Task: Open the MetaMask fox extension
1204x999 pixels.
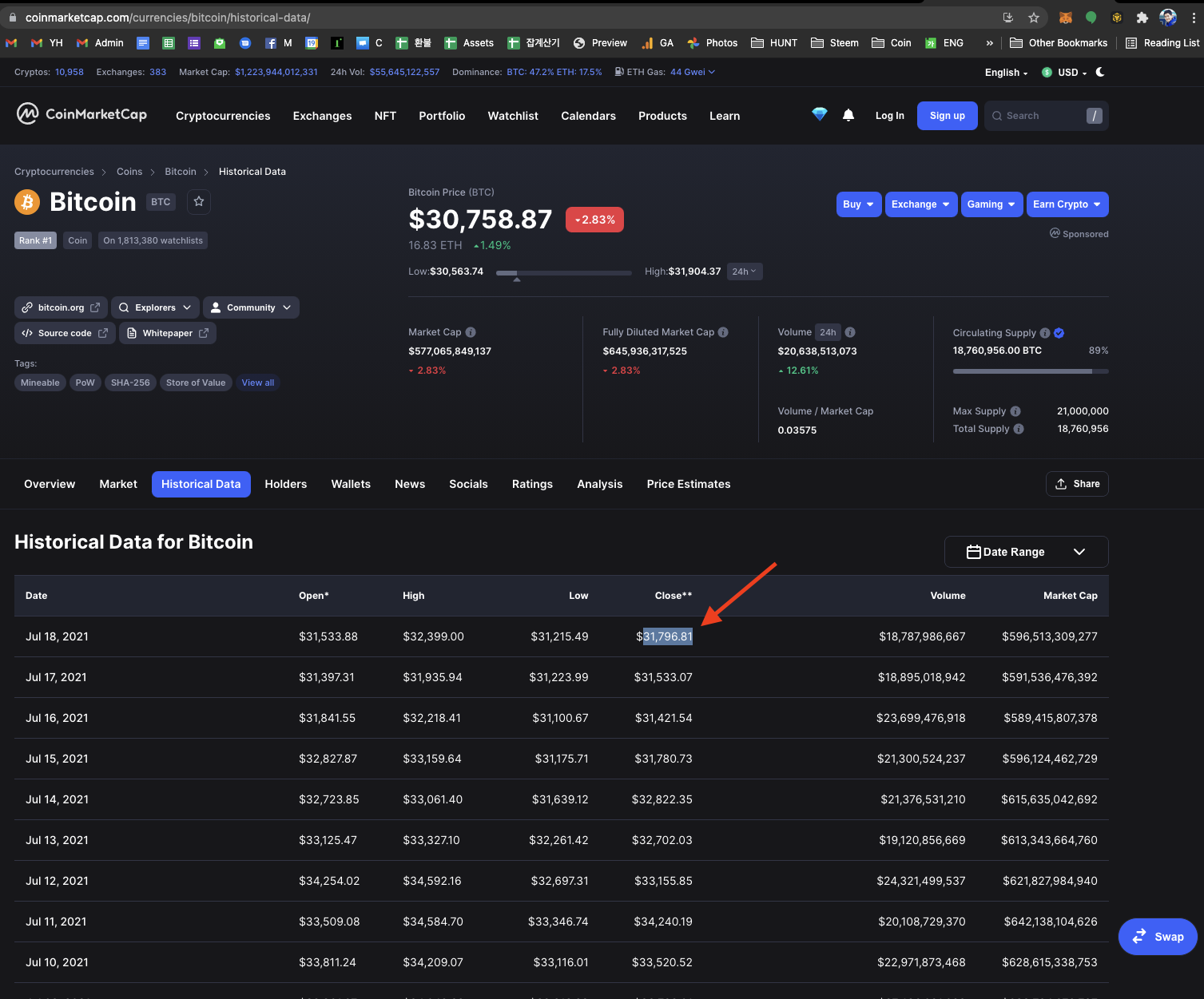Action: pyautogui.click(x=1066, y=18)
